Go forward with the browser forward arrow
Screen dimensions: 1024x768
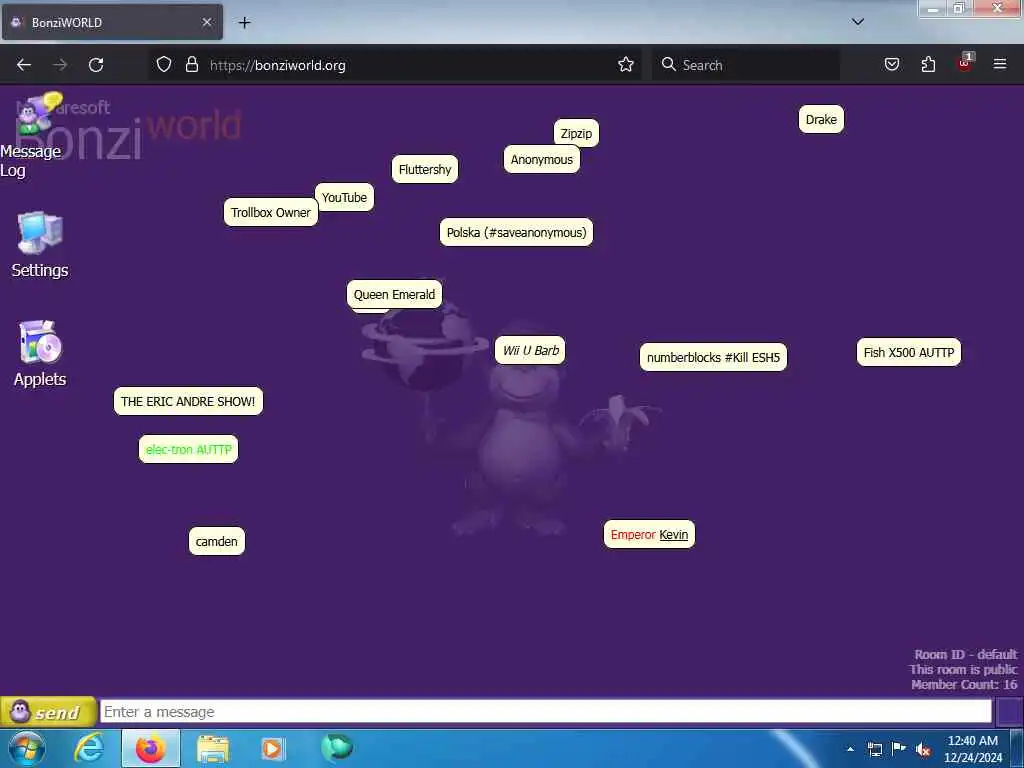coord(60,65)
